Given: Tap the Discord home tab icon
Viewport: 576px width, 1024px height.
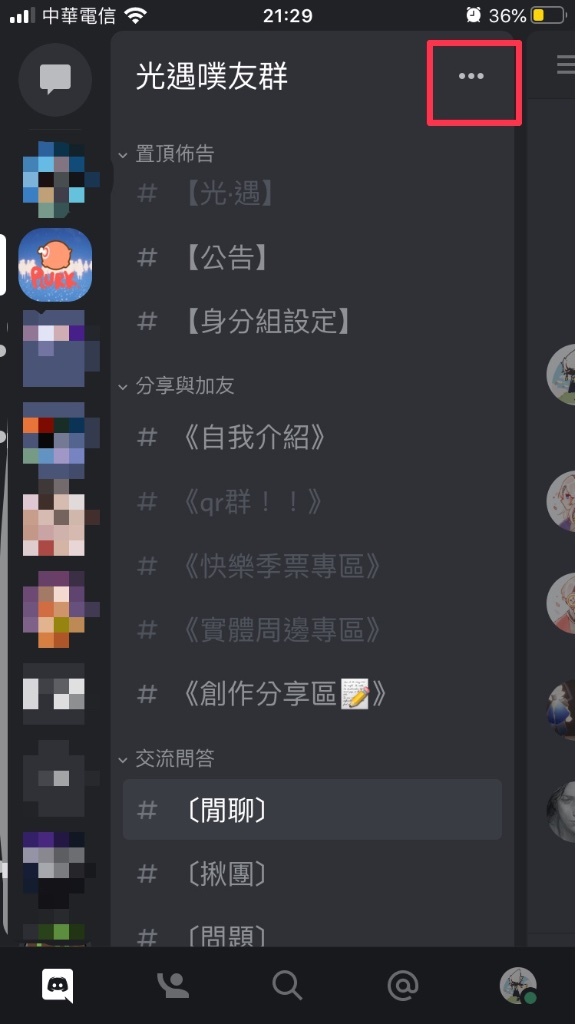Looking at the screenshot, I should 57,985.
